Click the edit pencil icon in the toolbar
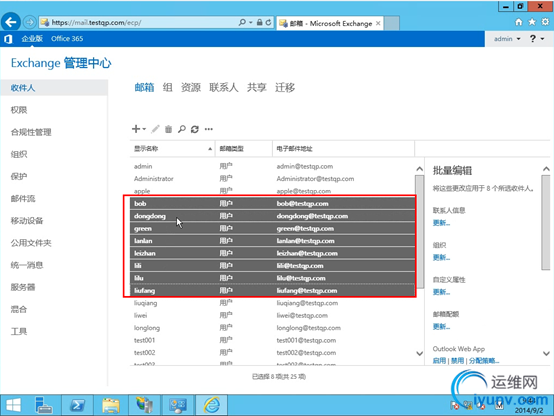This screenshot has width=554, height=416. coord(155,129)
